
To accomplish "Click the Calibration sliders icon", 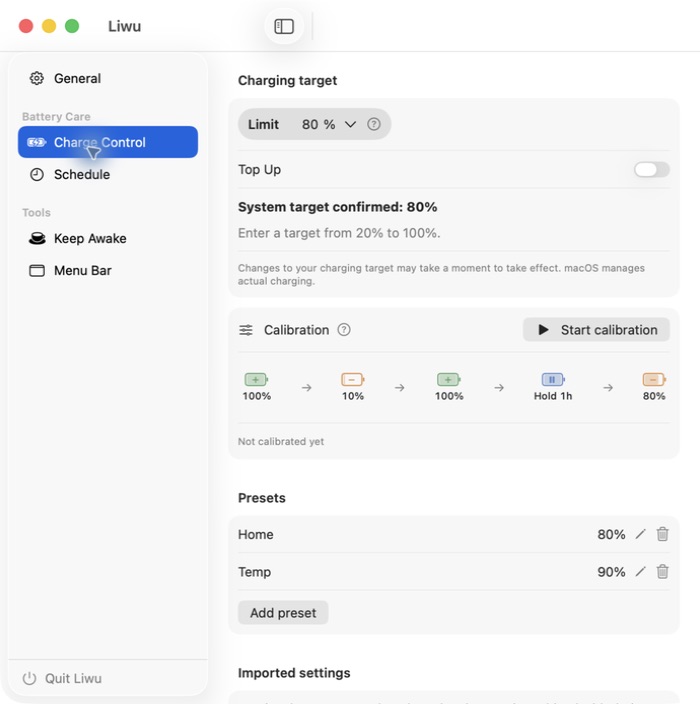I will (246, 330).
